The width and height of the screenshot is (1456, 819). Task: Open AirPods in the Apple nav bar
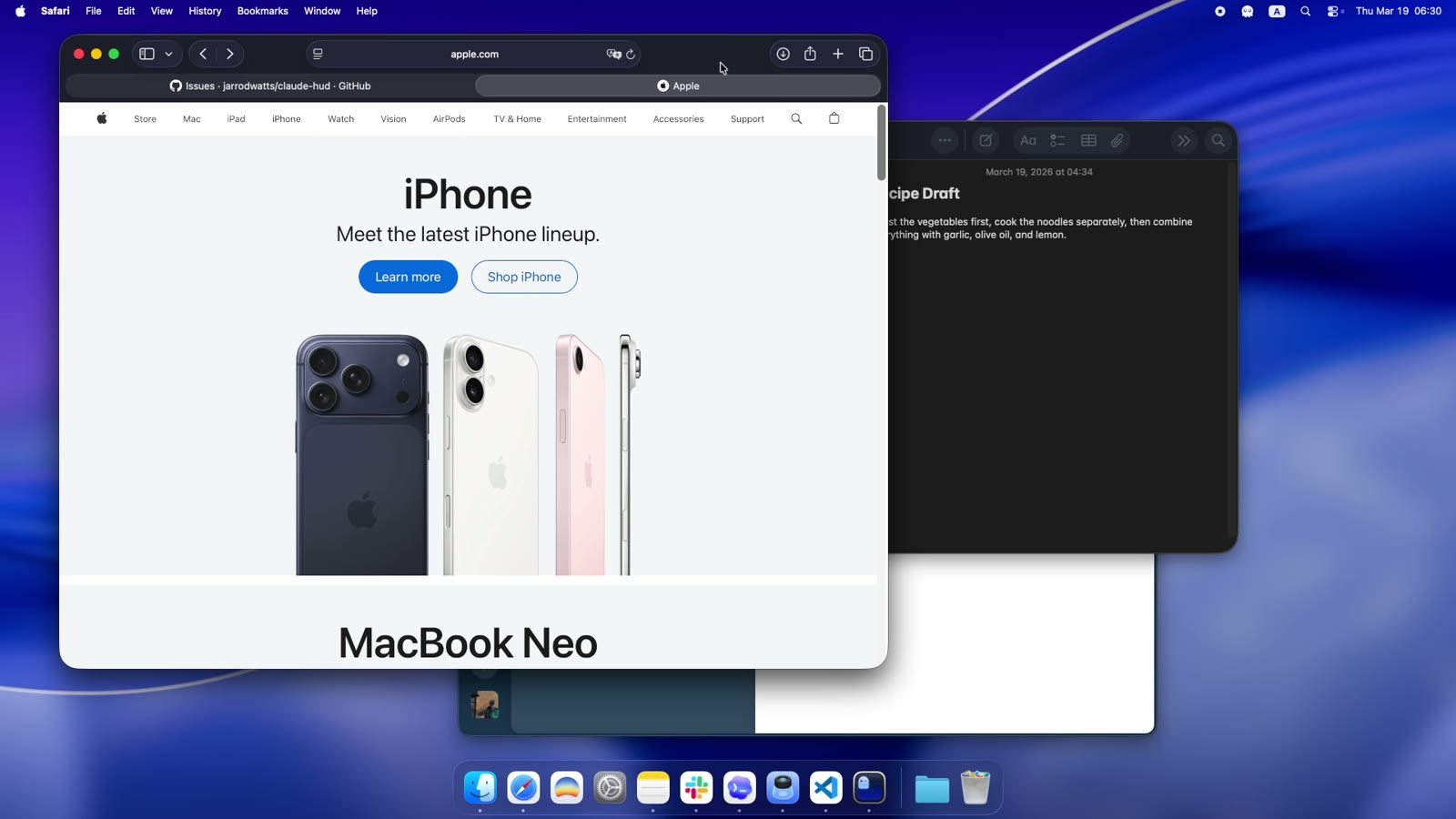click(x=449, y=119)
